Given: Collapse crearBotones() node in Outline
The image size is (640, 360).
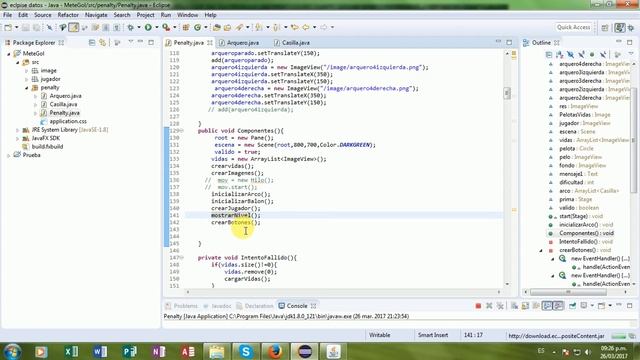Looking at the screenshot, I should pos(541,250).
